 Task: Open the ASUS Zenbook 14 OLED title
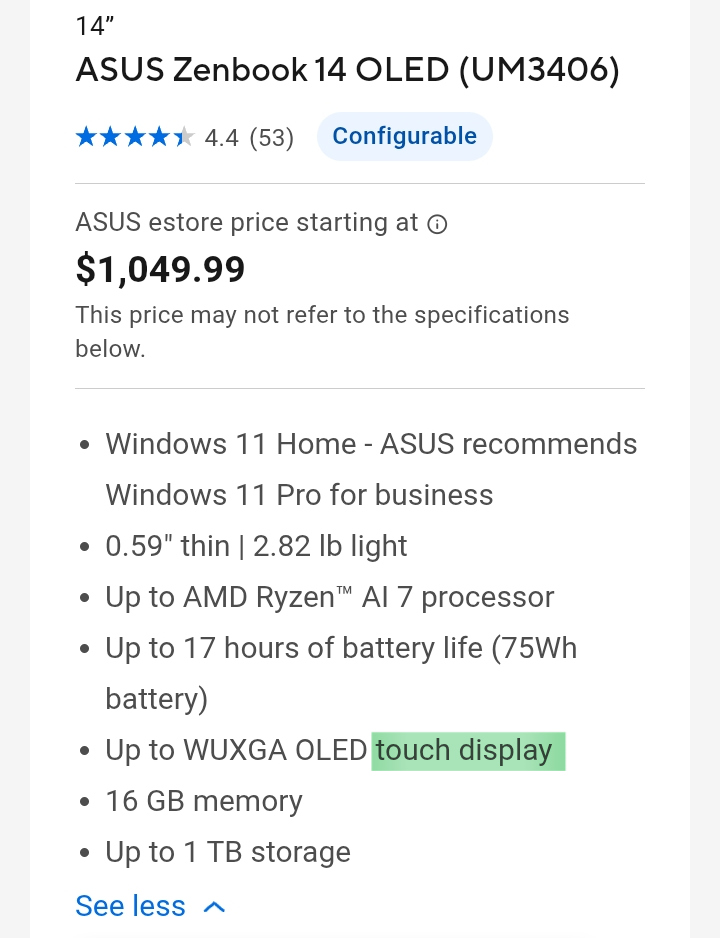coord(348,71)
